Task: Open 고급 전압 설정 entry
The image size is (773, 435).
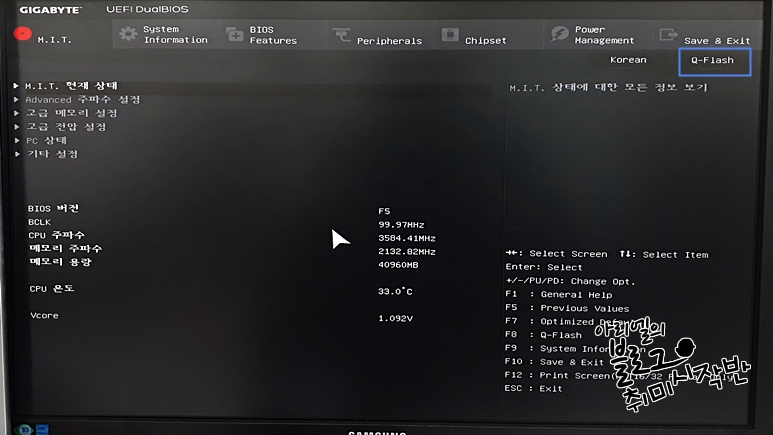Action: 67,127
